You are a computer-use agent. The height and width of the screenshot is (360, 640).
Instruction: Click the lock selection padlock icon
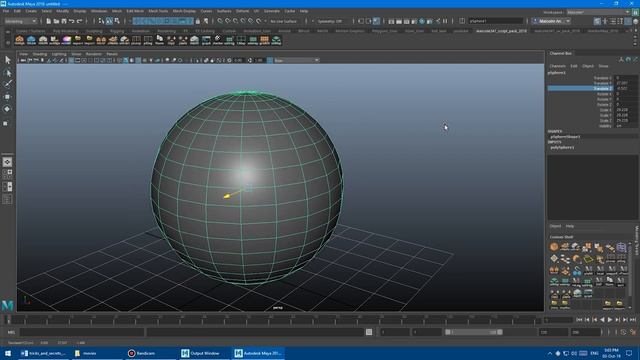click(198, 21)
